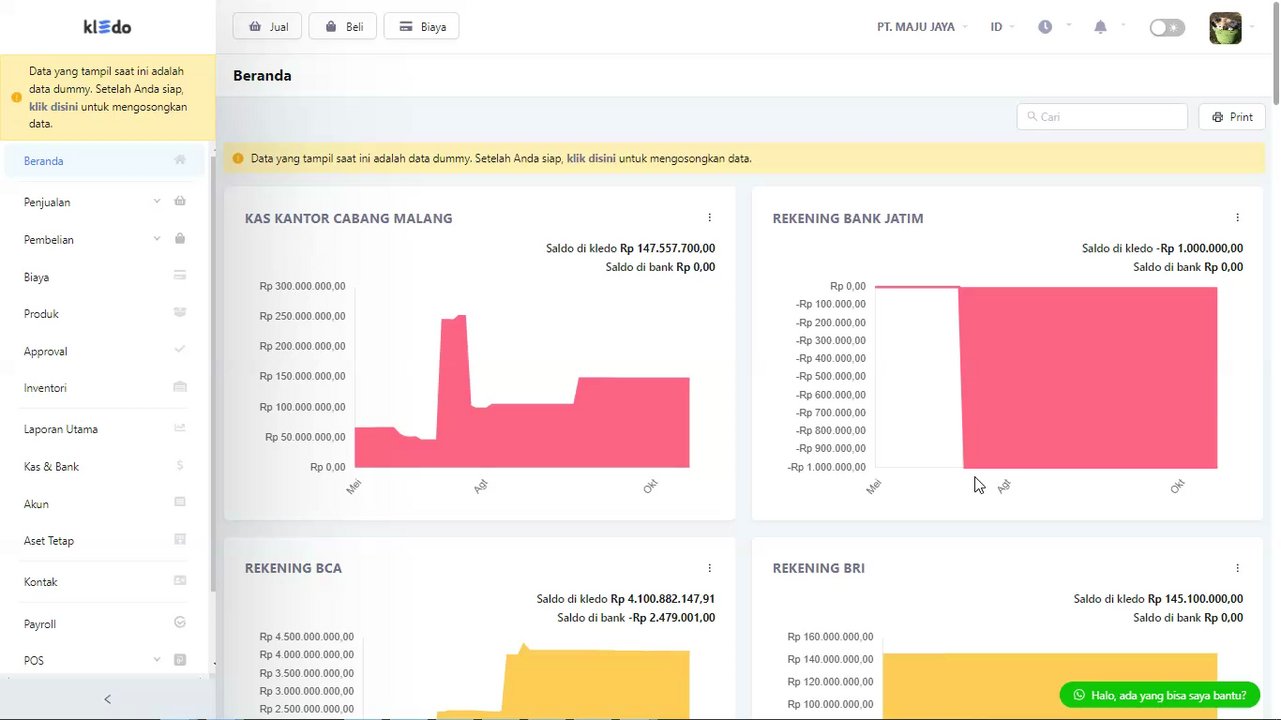Click the Payroll circle icon
Screen dimensions: 1281x720
click(180, 623)
